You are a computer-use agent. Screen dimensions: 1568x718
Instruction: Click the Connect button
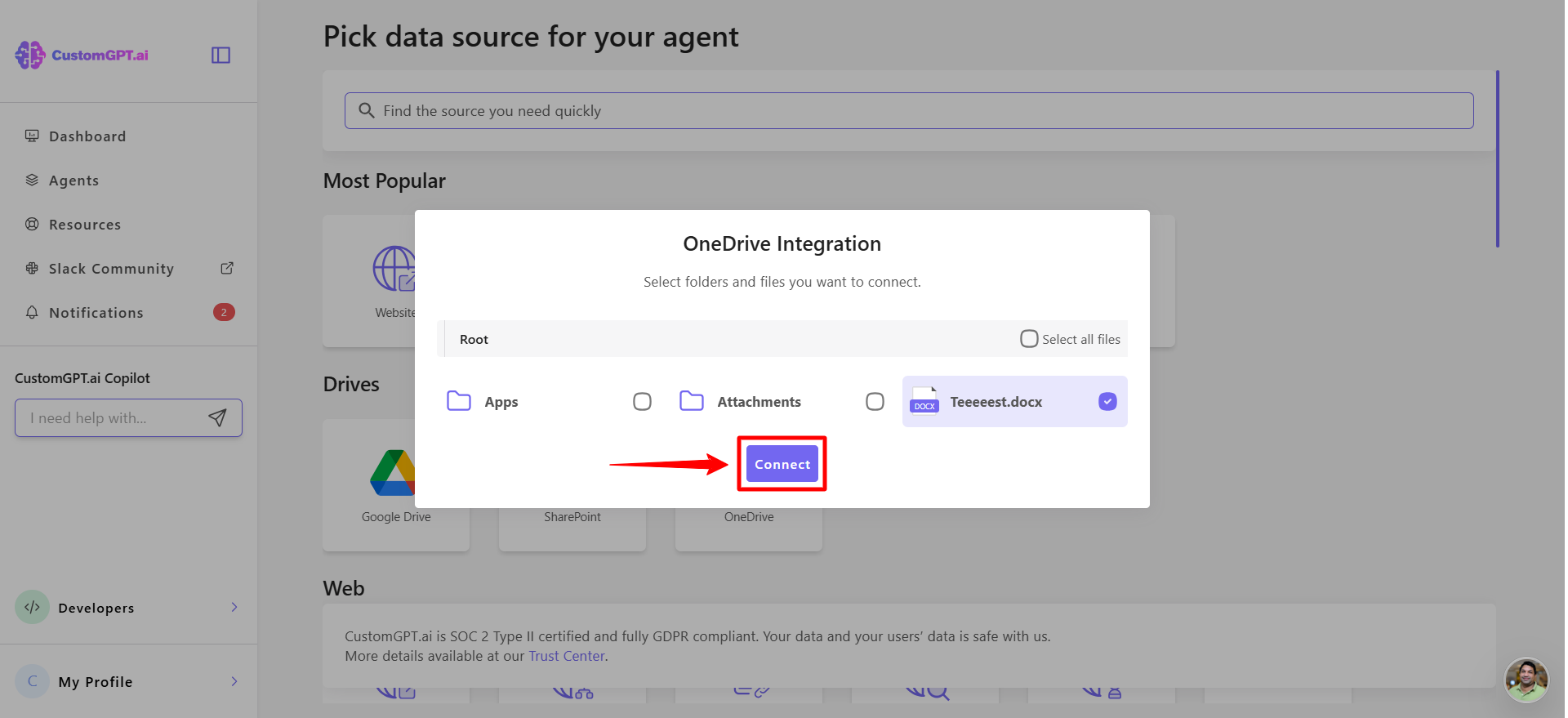[782, 464]
